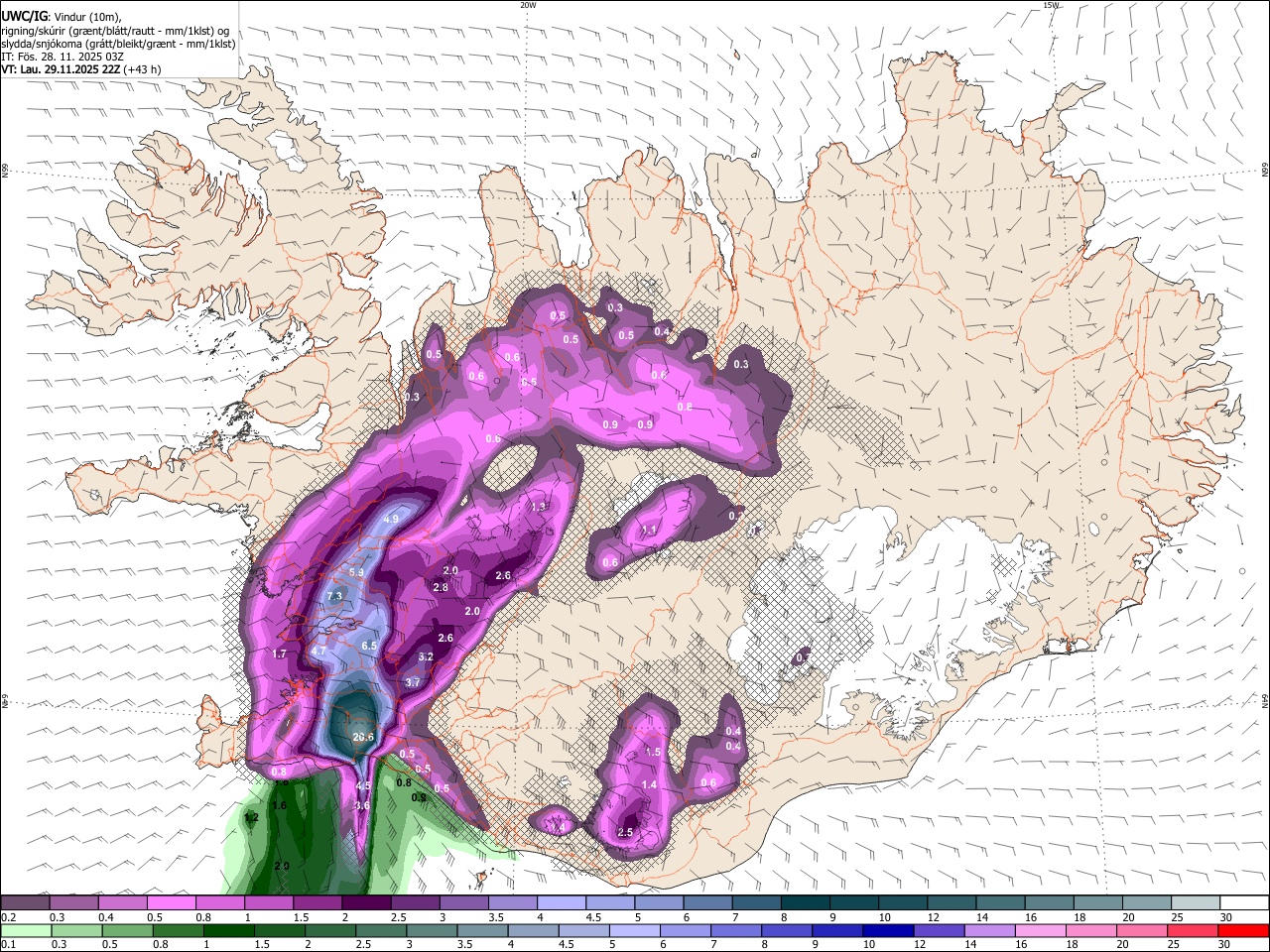The image size is (1270, 952).
Task: Pick the darkest purple top-row swatch between 2 and 2.5
Action: 365,903
